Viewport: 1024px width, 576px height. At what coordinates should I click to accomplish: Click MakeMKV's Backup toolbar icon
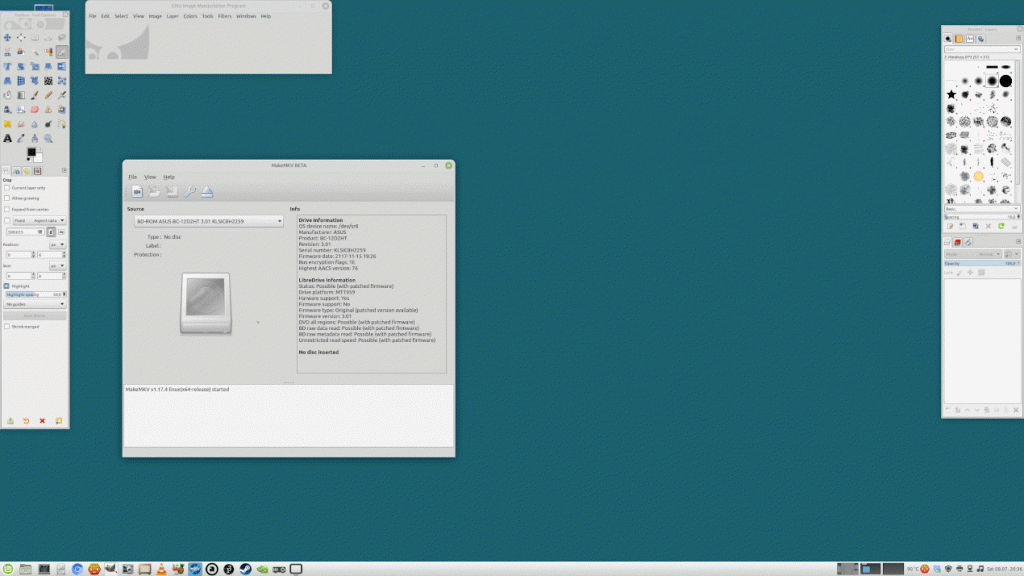172,191
